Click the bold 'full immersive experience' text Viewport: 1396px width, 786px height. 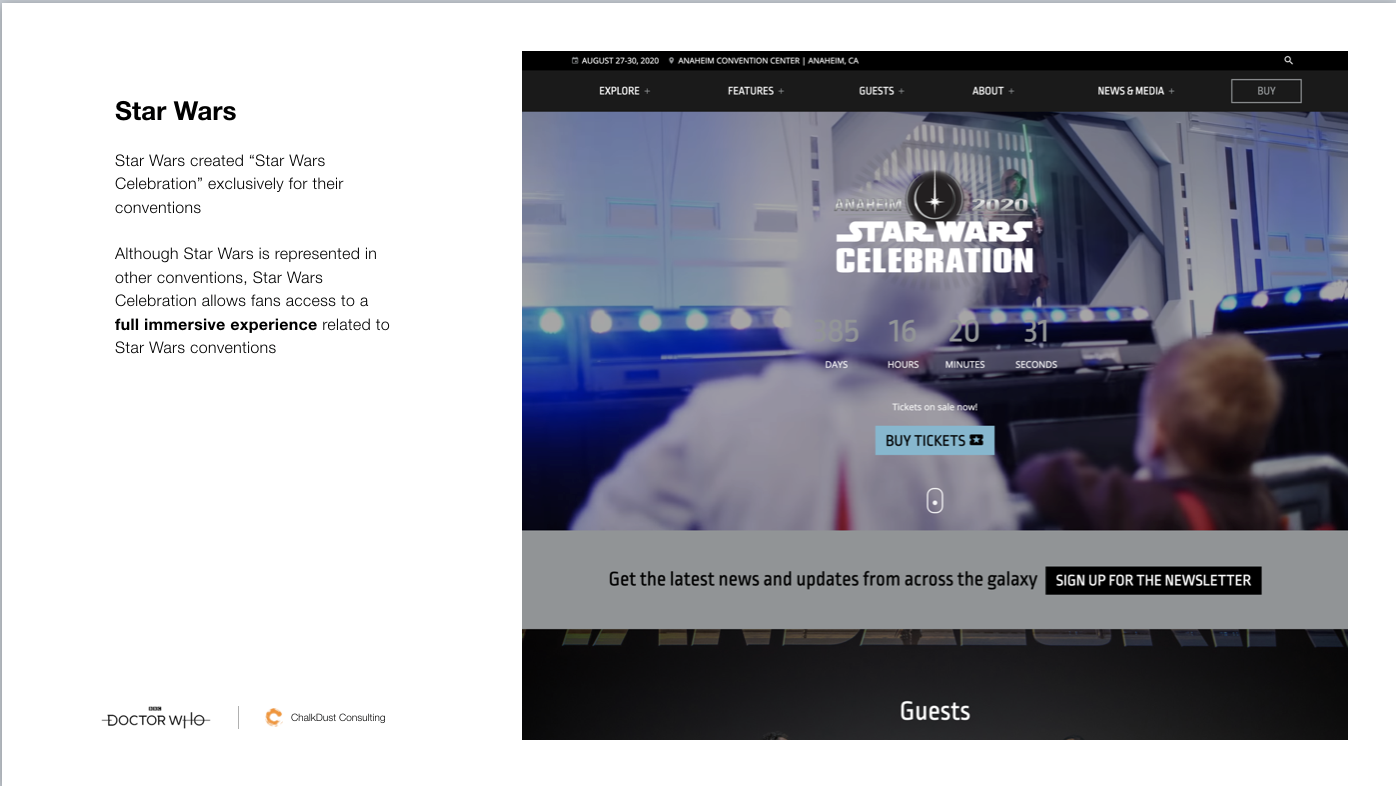(x=216, y=325)
